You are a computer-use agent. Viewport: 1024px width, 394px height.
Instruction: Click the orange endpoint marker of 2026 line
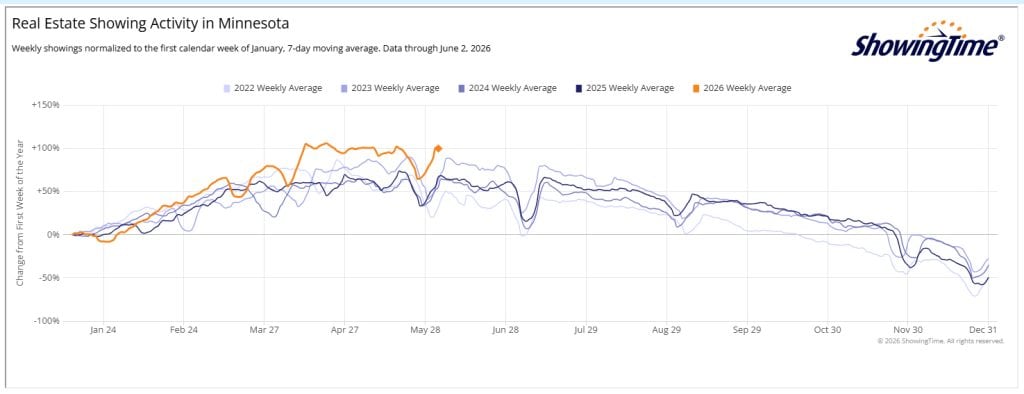pos(438,148)
